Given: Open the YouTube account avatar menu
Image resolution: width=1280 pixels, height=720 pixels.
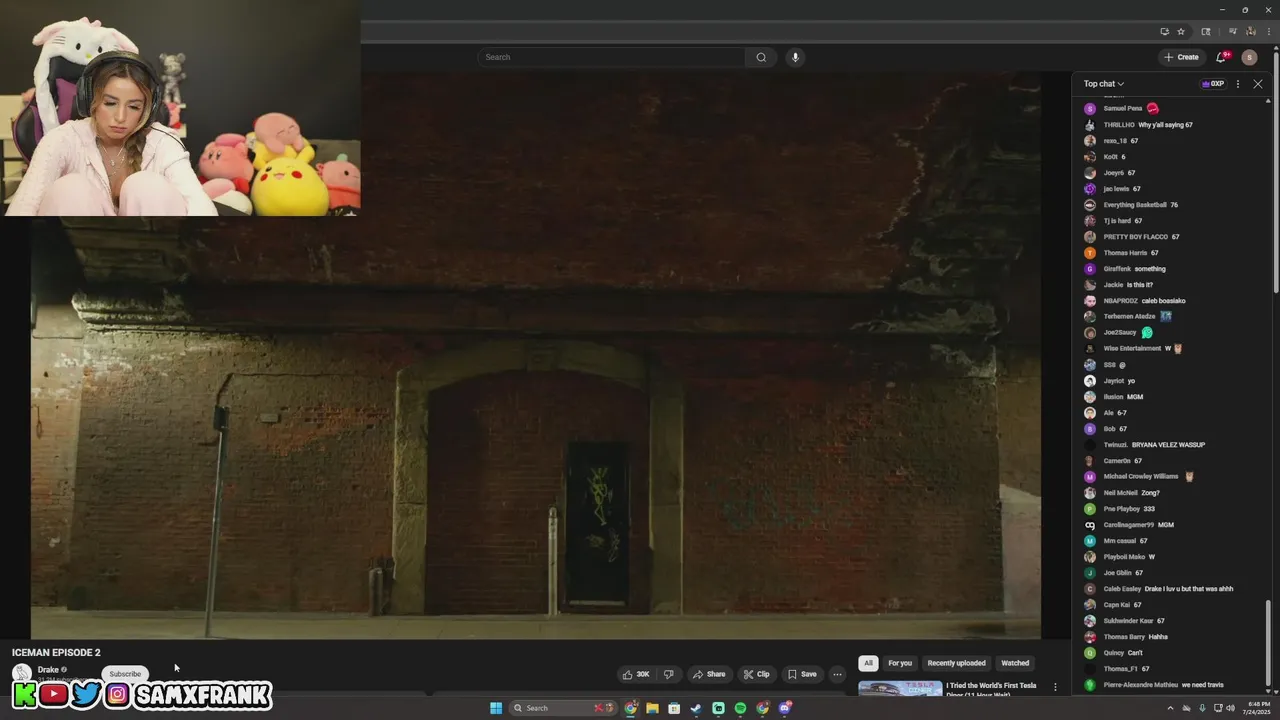Looking at the screenshot, I should tap(1249, 57).
